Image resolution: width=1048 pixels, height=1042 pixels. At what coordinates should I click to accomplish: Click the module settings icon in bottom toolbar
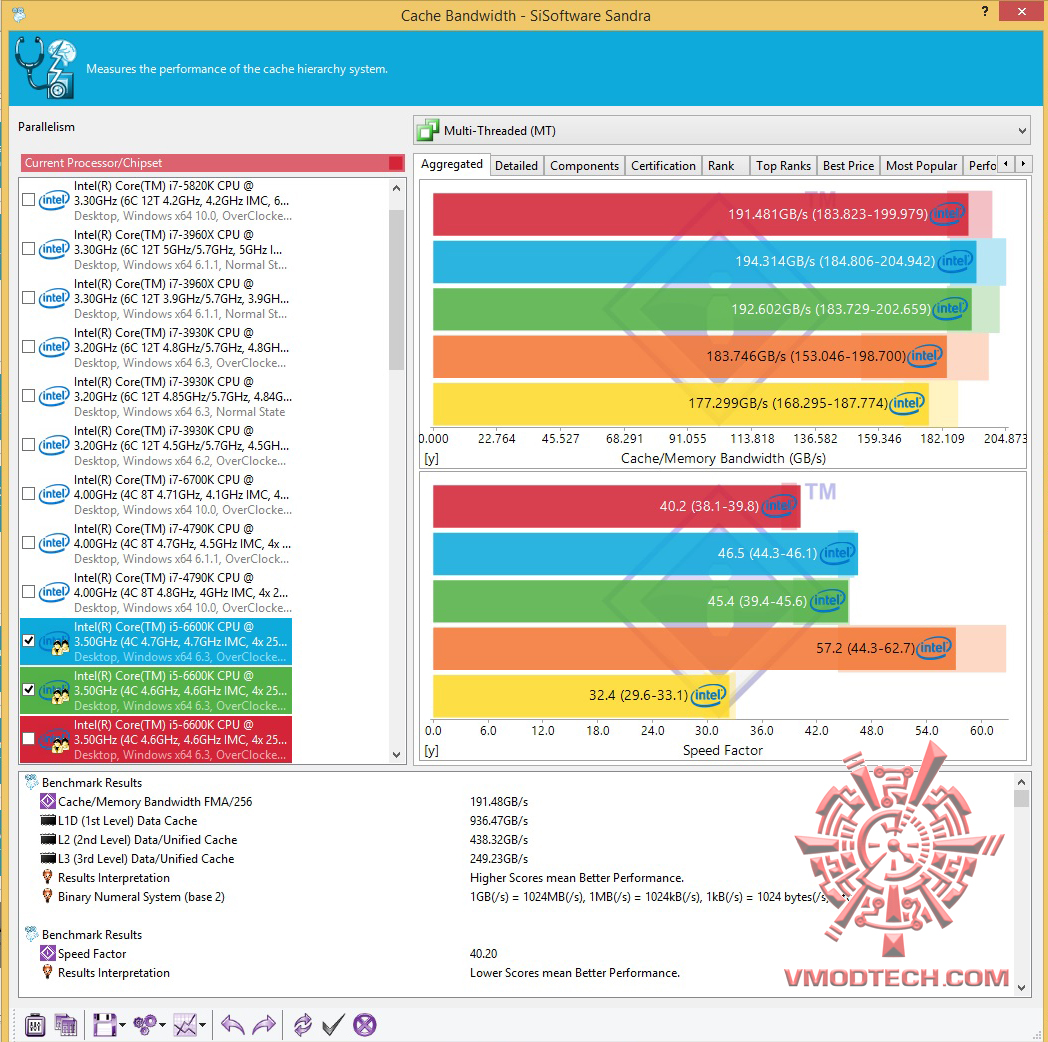pos(35,1024)
